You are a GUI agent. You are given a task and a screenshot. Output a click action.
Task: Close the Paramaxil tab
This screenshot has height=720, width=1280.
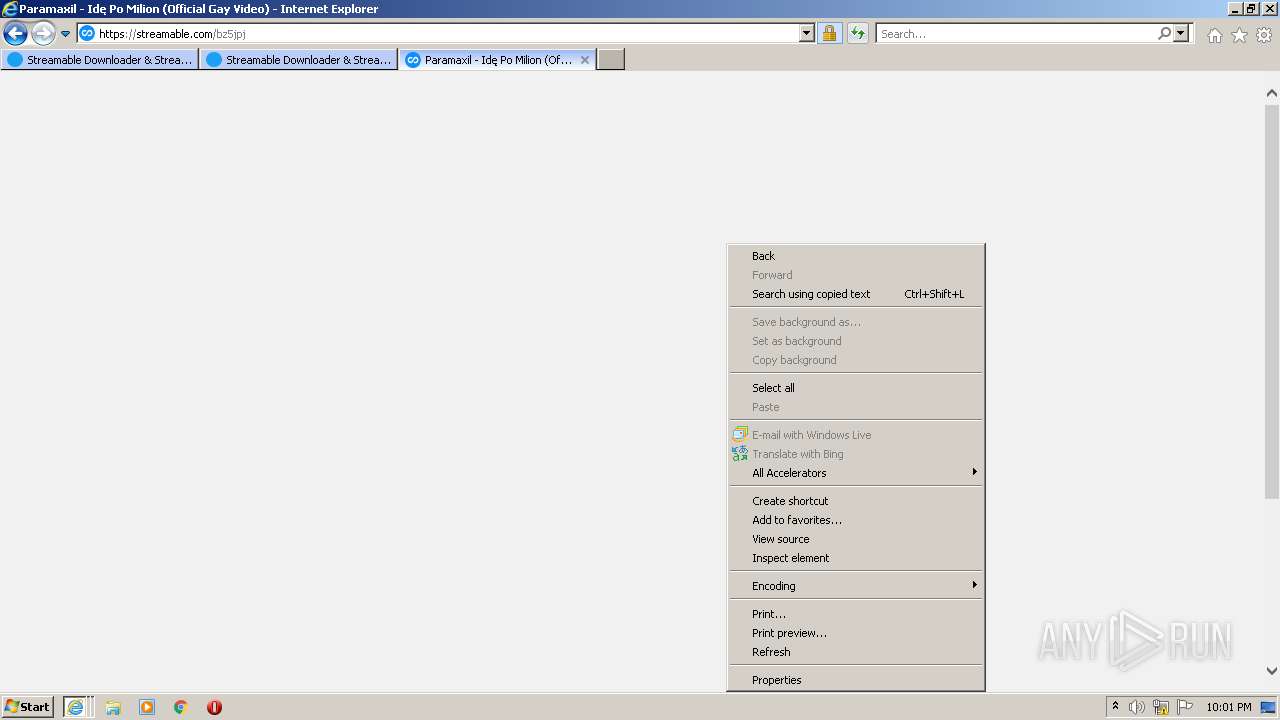585,60
